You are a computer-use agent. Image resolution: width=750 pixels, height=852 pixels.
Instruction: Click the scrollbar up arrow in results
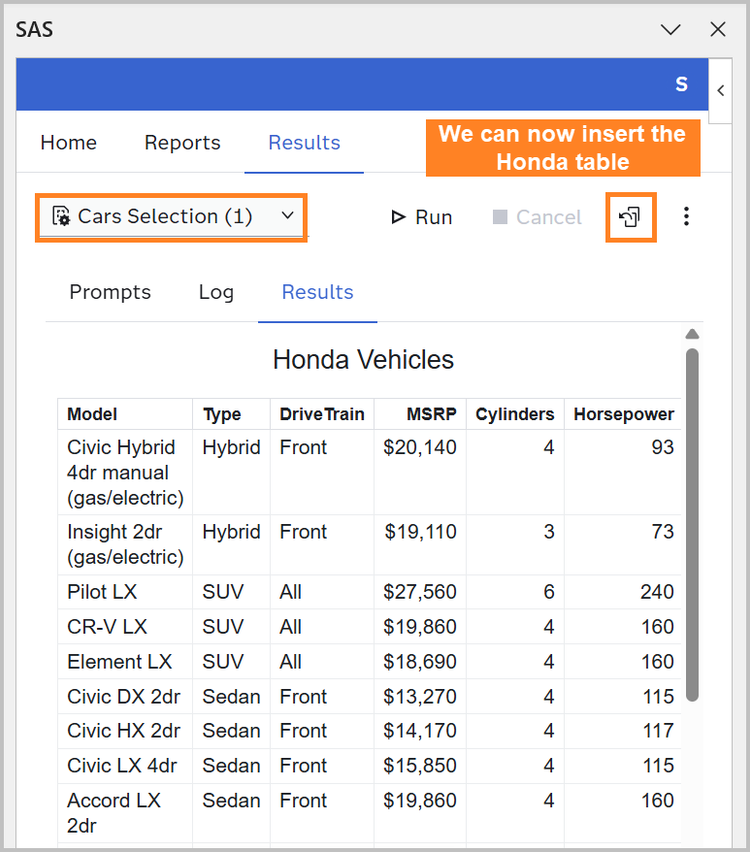(x=692, y=334)
